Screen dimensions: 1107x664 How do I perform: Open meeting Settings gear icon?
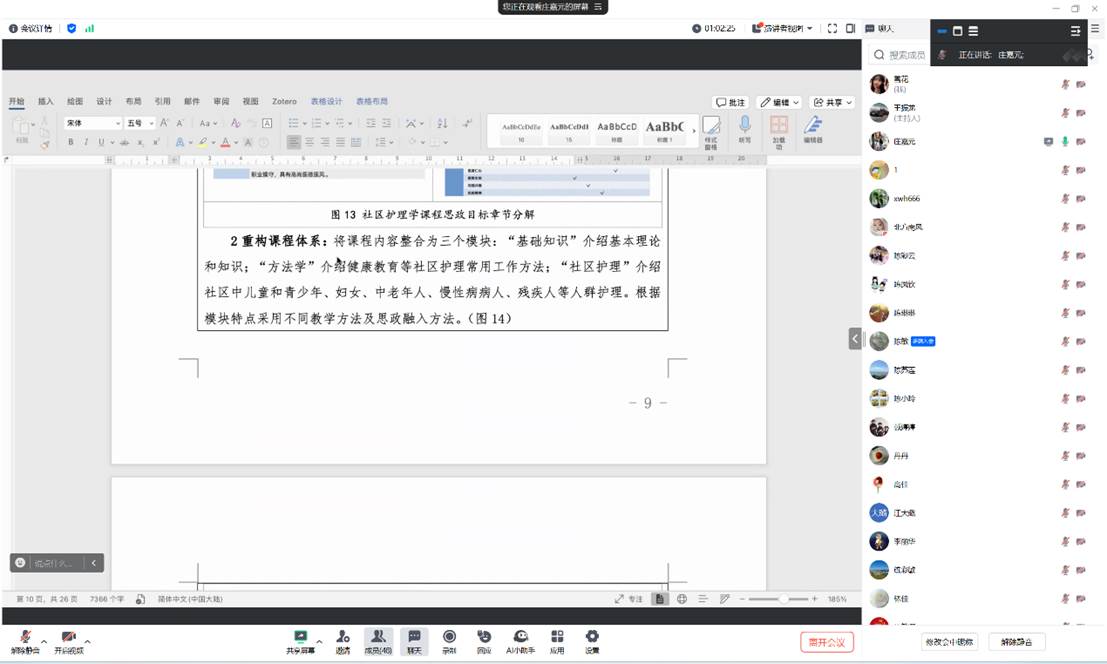(x=592, y=641)
